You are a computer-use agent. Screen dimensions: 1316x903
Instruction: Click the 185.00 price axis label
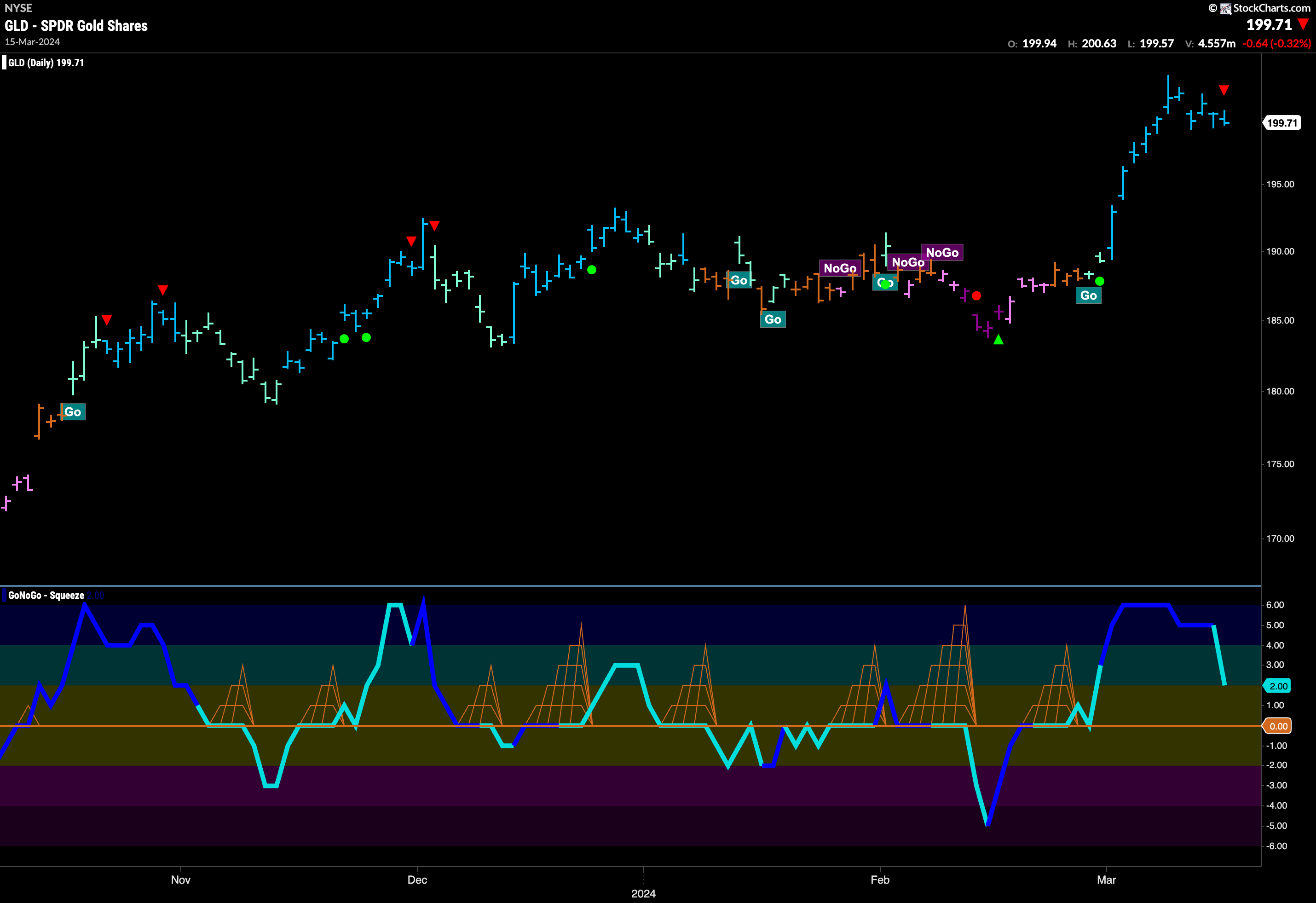pyautogui.click(x=1280, y=321)
